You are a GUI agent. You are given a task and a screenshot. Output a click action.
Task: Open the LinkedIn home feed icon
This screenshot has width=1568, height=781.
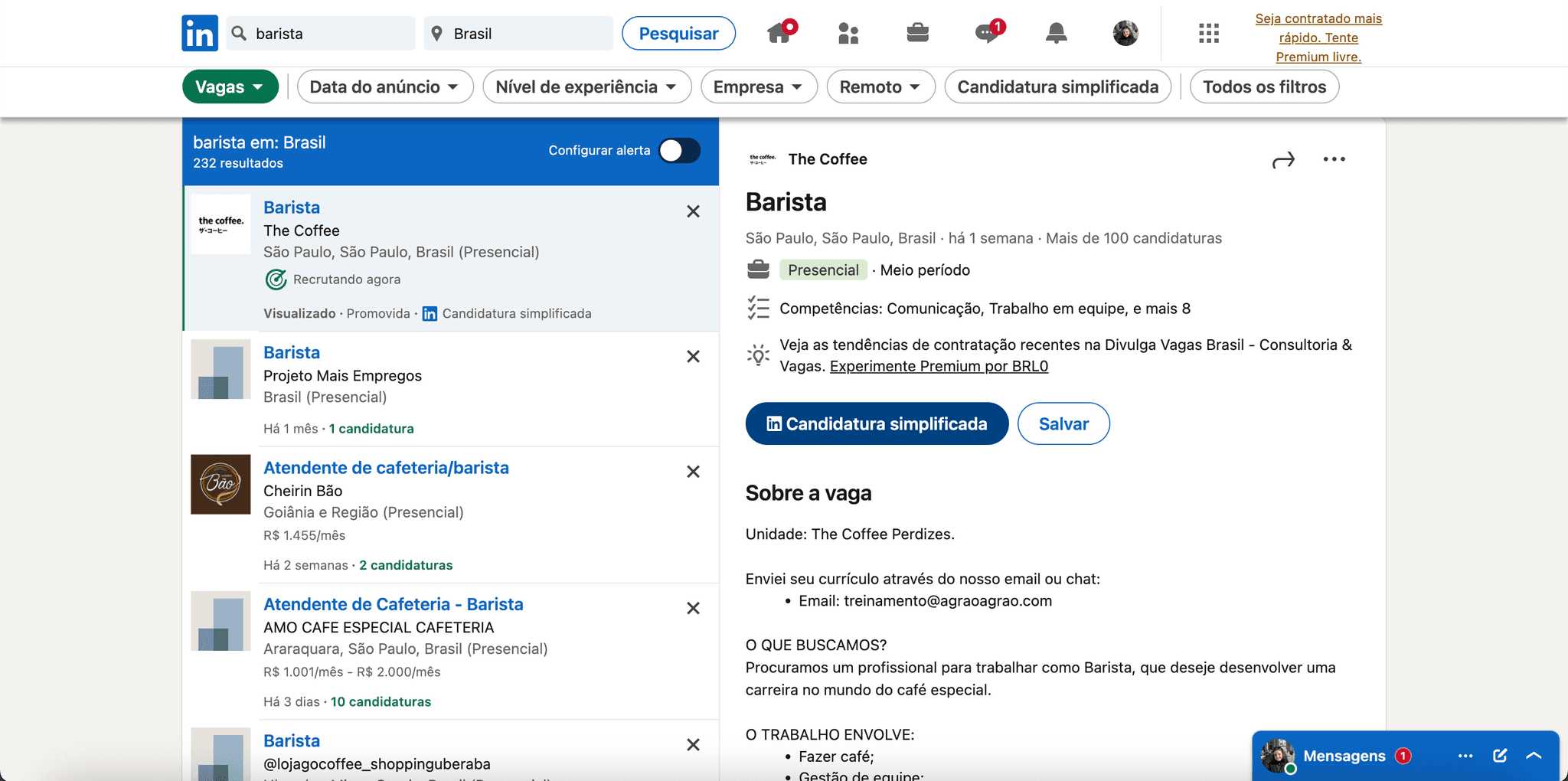click(x=780, y=33)
